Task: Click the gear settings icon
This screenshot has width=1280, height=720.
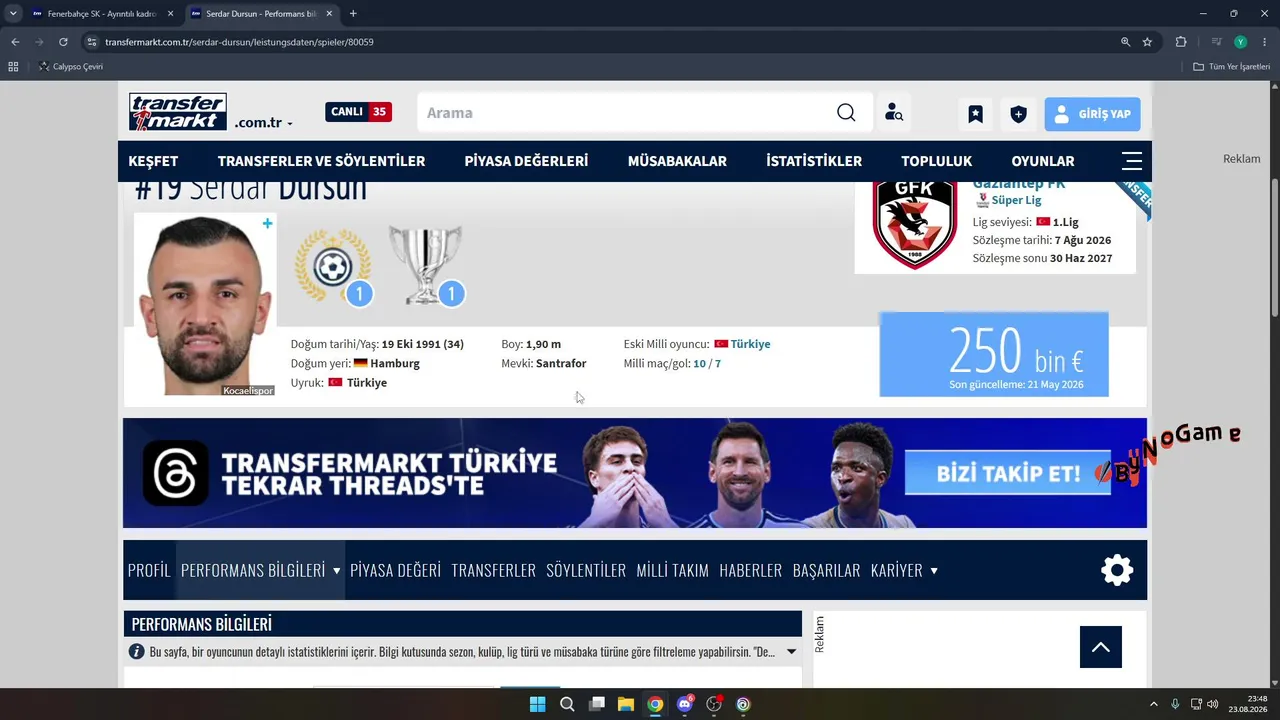Action: [x=1117, y=570]
